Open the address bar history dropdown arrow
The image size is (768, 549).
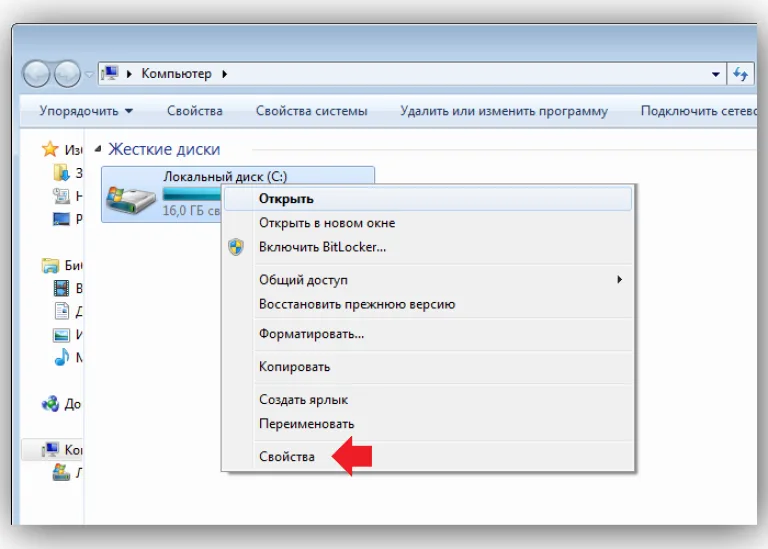(716, 74)
